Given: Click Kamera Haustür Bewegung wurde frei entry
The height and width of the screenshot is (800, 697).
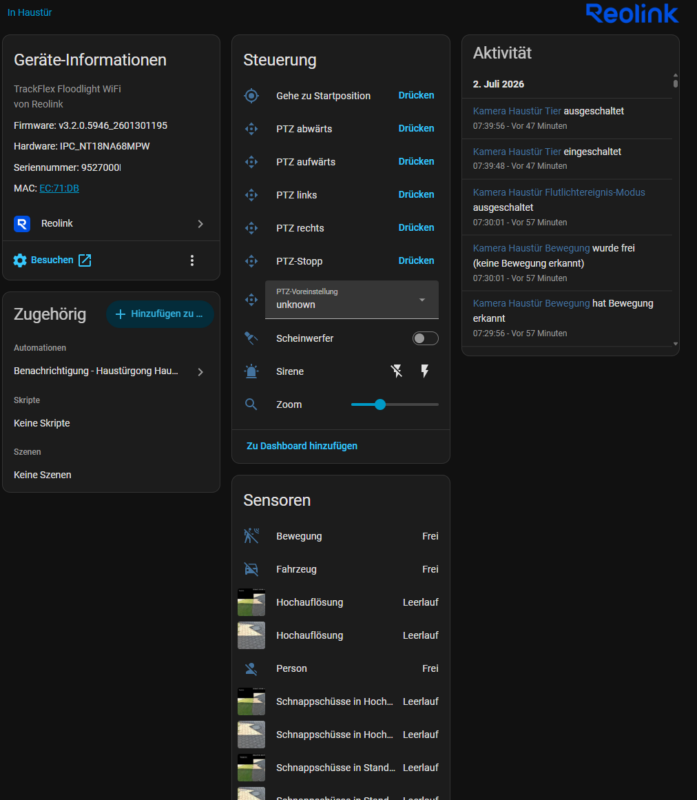Looking at the screenshot, I should point(567,263).
